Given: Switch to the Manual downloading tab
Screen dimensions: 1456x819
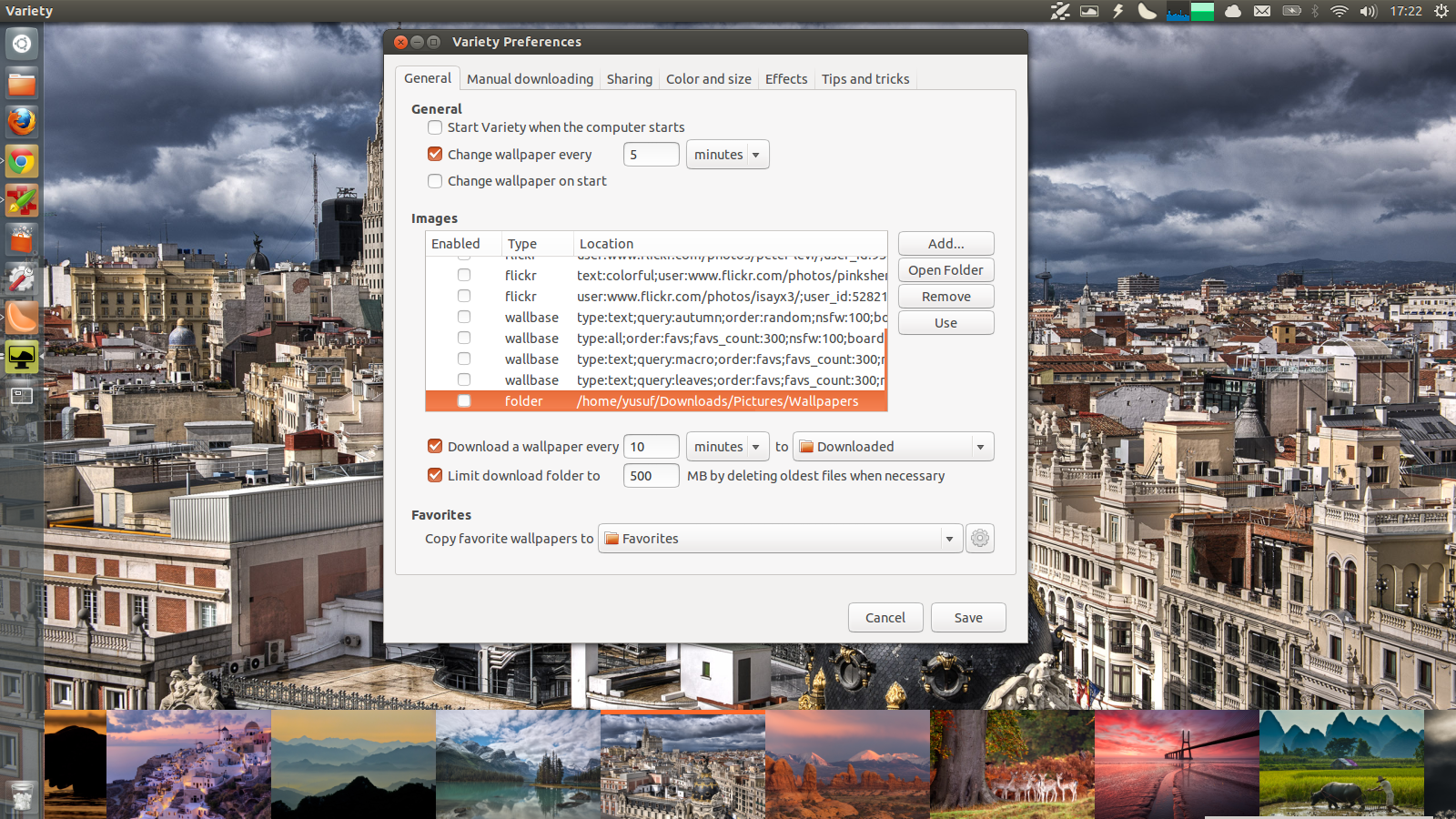Looking at the screenshot, I should click(x=530, y=78).
